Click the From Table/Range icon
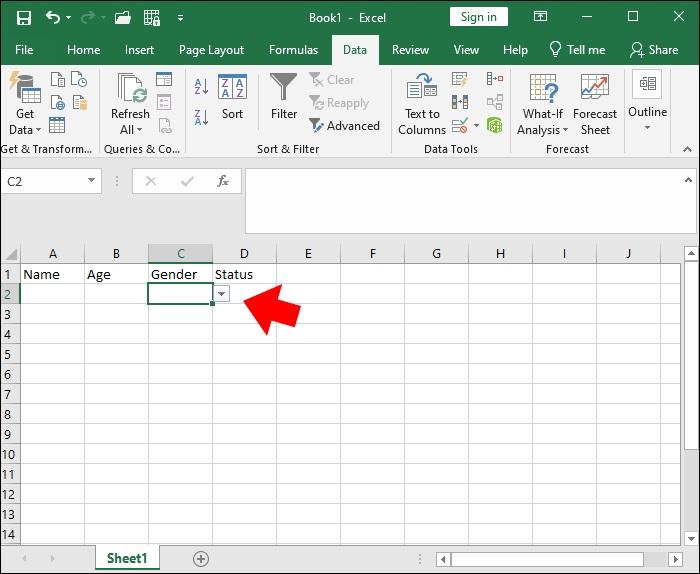The height and width of the screenshot is (574, 700). coord(57,125)
